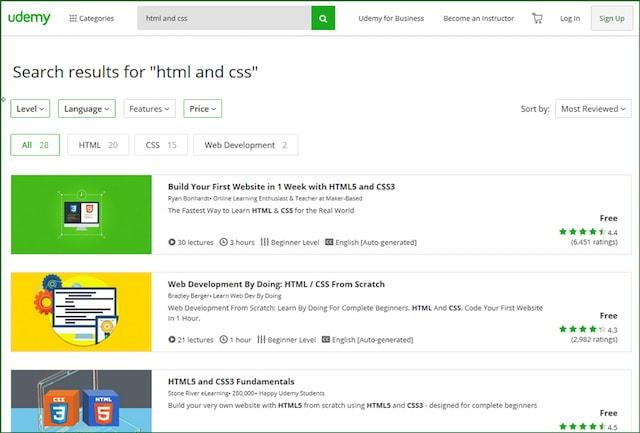
Task: Click the green search magnifier button
Action: (x=323, y=18)
